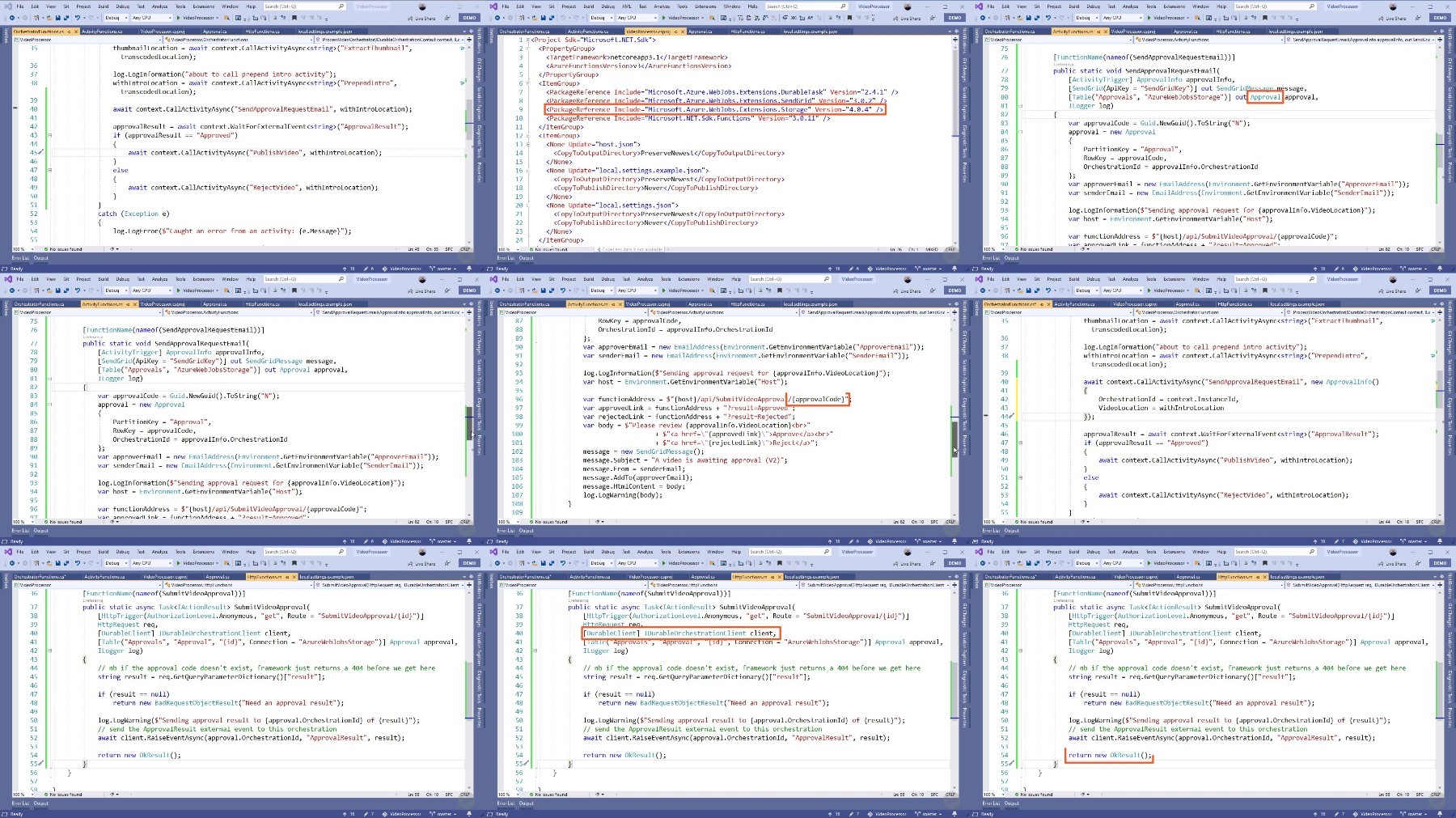Click Find in Files icon, top-left window toolbar
Viewport: 1456px width, 818px height.
tap(226, 18)
